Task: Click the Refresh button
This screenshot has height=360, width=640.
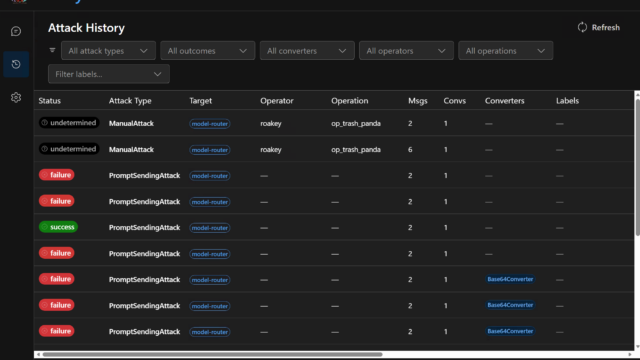Action: pyautogui.click(x=599, y=27)
